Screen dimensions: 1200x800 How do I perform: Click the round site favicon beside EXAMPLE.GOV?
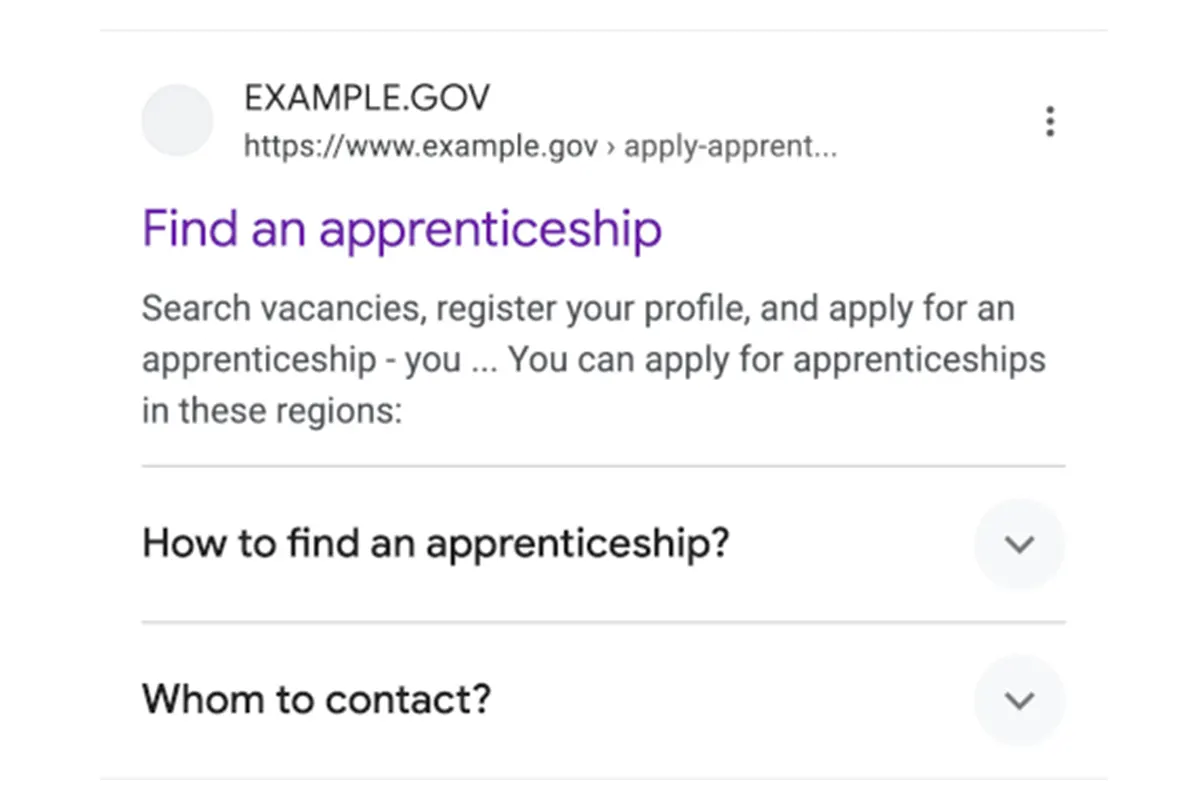point(177,121)
